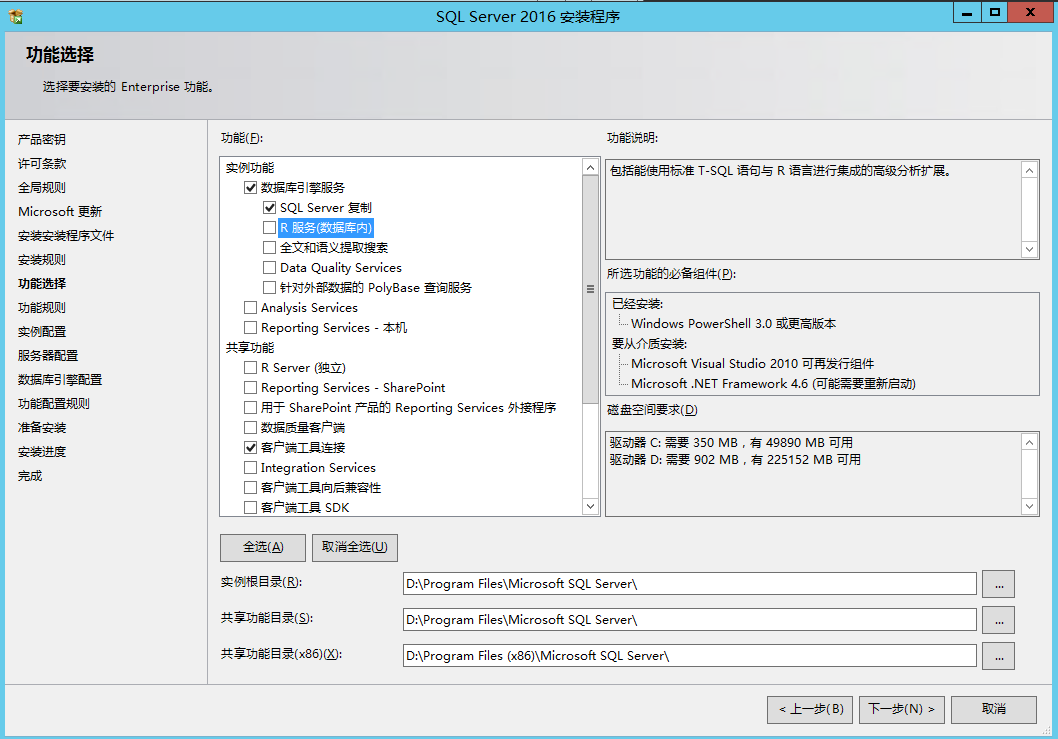Check Data Quality Services checkbox
1058x739 pixels.
click(269, 267)
